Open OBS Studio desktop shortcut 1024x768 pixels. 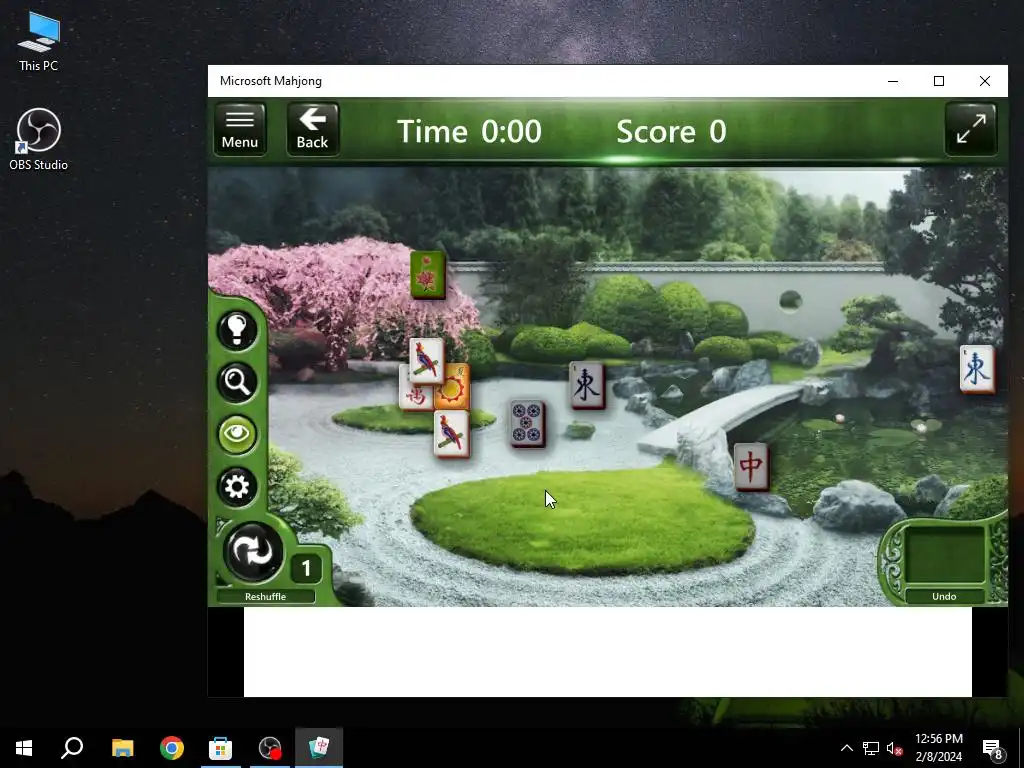pos(39,140)
